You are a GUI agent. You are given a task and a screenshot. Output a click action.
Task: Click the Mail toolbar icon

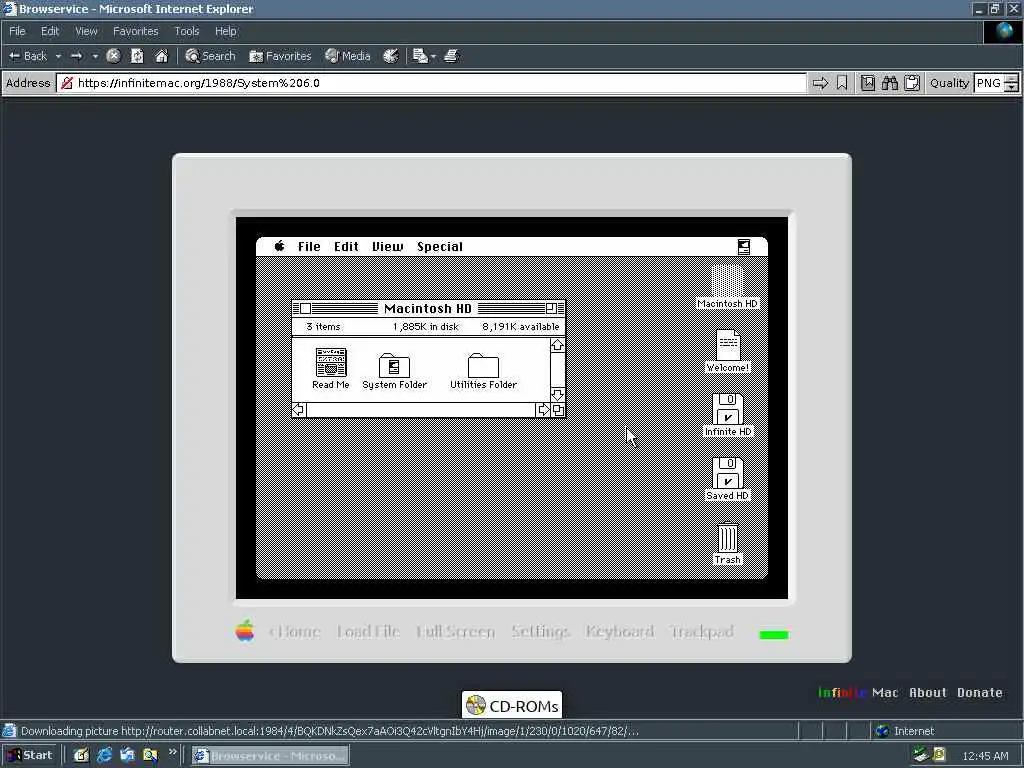[420, 56]
